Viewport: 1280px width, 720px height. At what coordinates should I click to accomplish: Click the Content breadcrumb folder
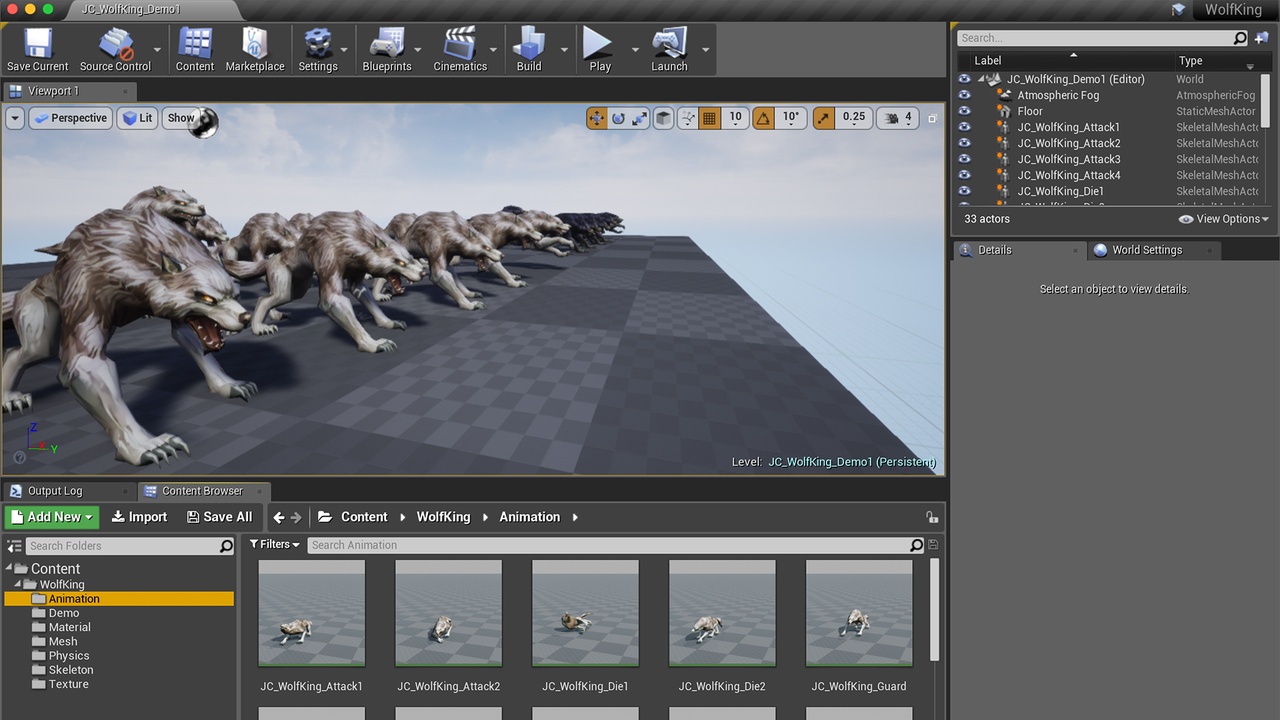[x=364, y=517]
